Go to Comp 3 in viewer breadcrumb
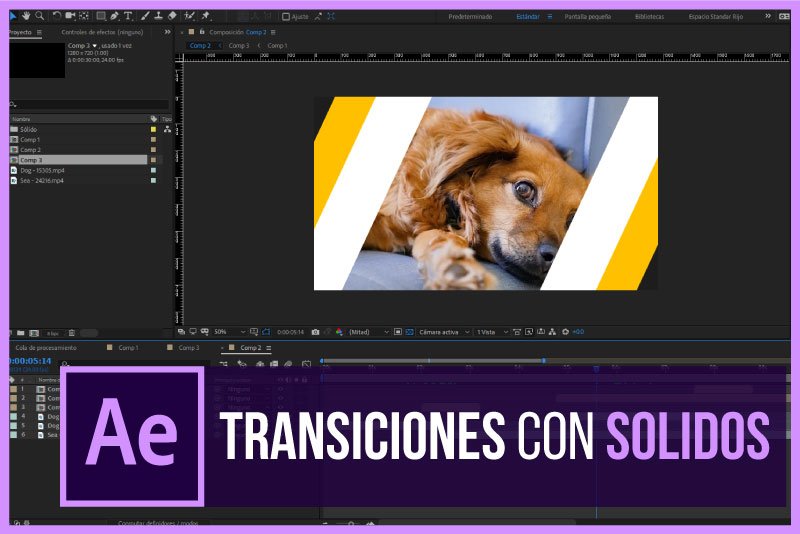800x534 pixels. pos(239,45)
